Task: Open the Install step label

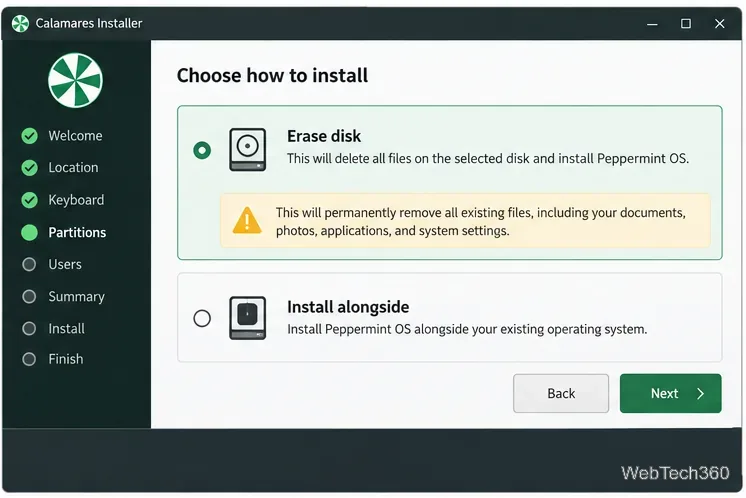Action: point(66,329)
